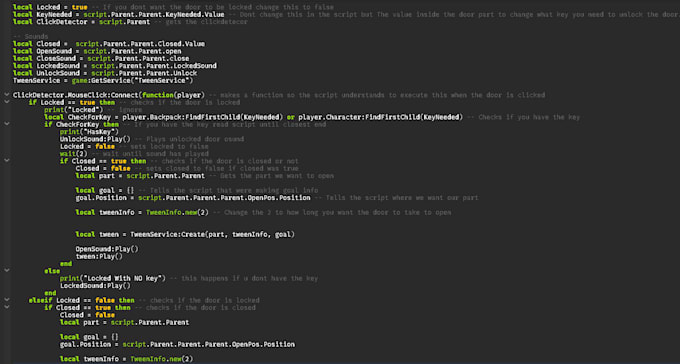Click comment 'Change the 2 to how long'

(x=332, y=212)
